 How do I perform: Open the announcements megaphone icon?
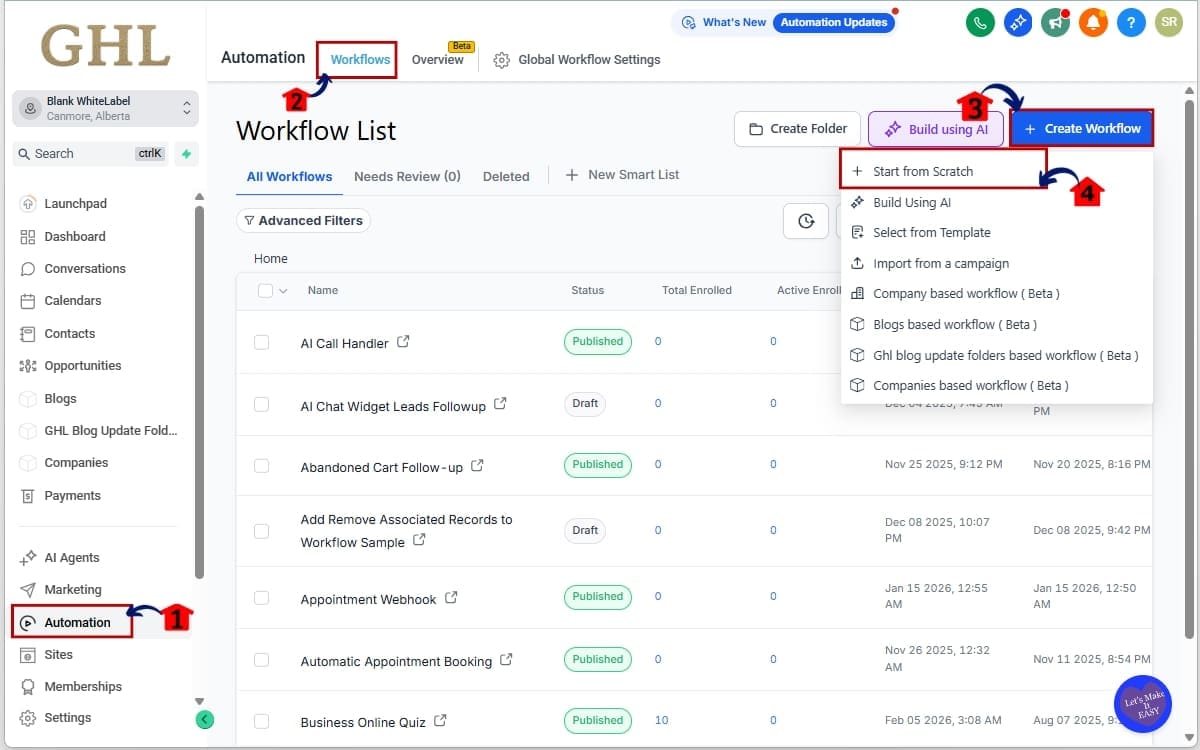point(1056,21)
